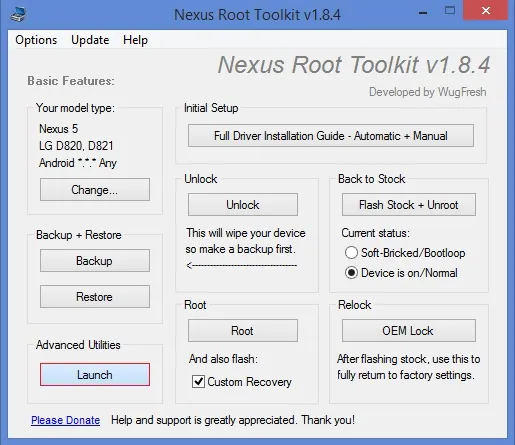Click the 'And also flash:' label
515x445 pixels.
coord(223,359)
